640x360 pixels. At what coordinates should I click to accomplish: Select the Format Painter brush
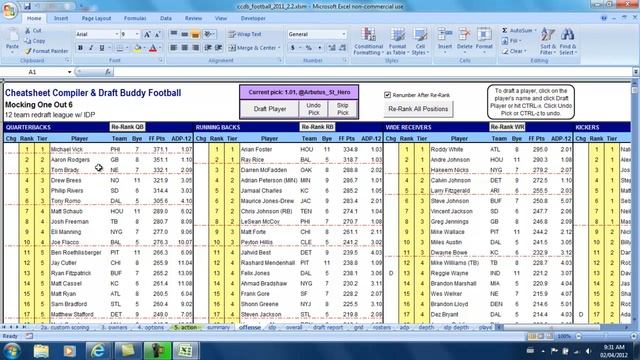[28, 51]
